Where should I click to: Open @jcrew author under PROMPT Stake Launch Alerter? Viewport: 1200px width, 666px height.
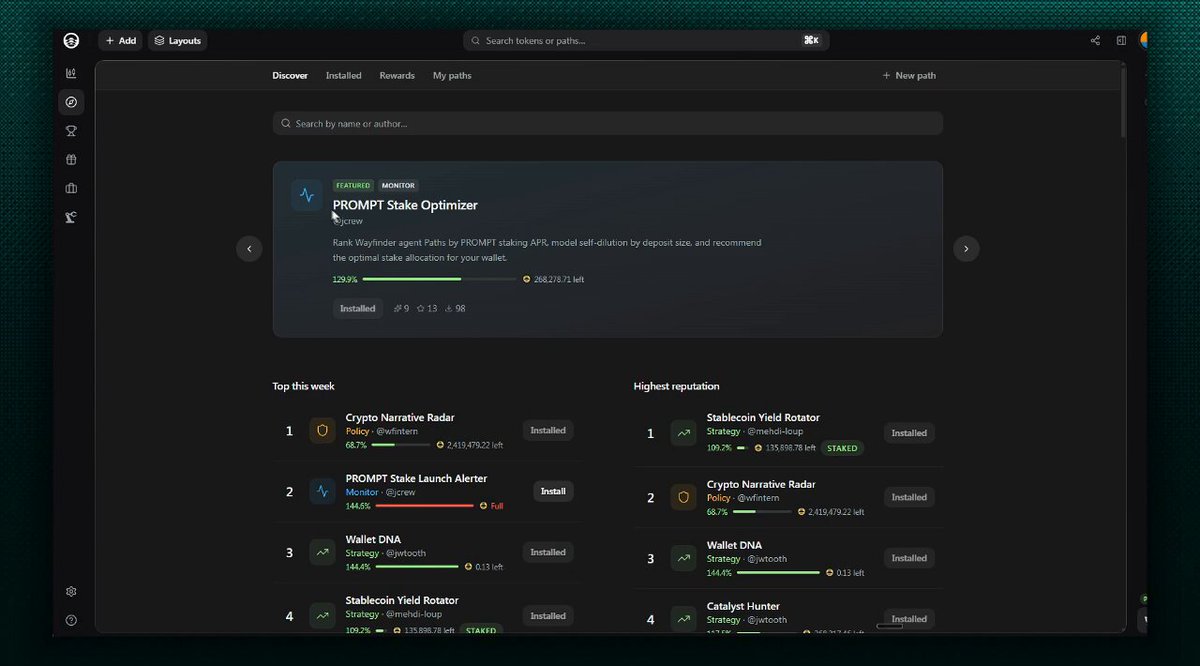click(401, 493)
